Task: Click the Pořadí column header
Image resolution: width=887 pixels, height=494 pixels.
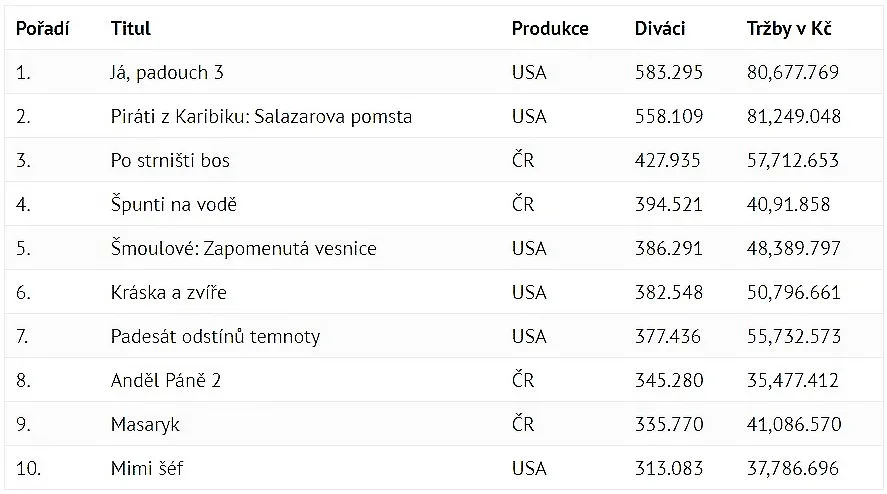Action: coord(42,28)
